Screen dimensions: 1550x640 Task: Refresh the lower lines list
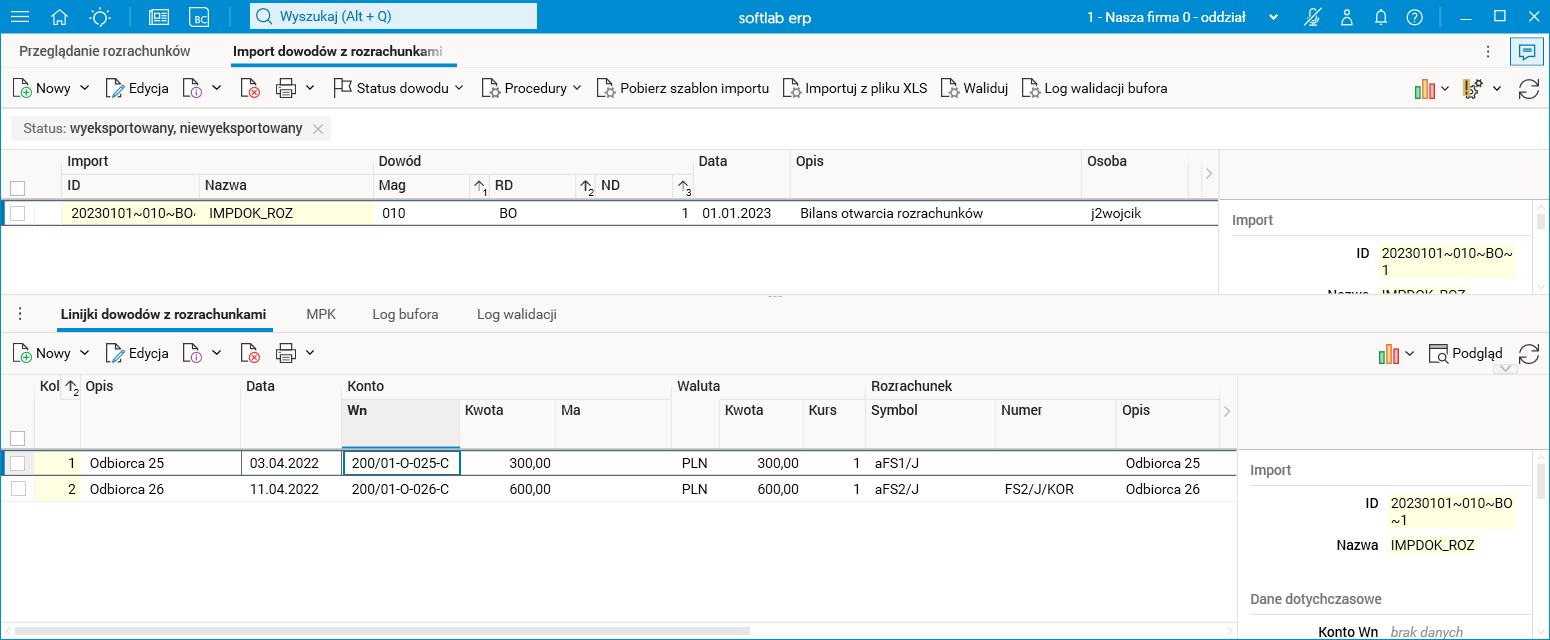coord(1528,353)
